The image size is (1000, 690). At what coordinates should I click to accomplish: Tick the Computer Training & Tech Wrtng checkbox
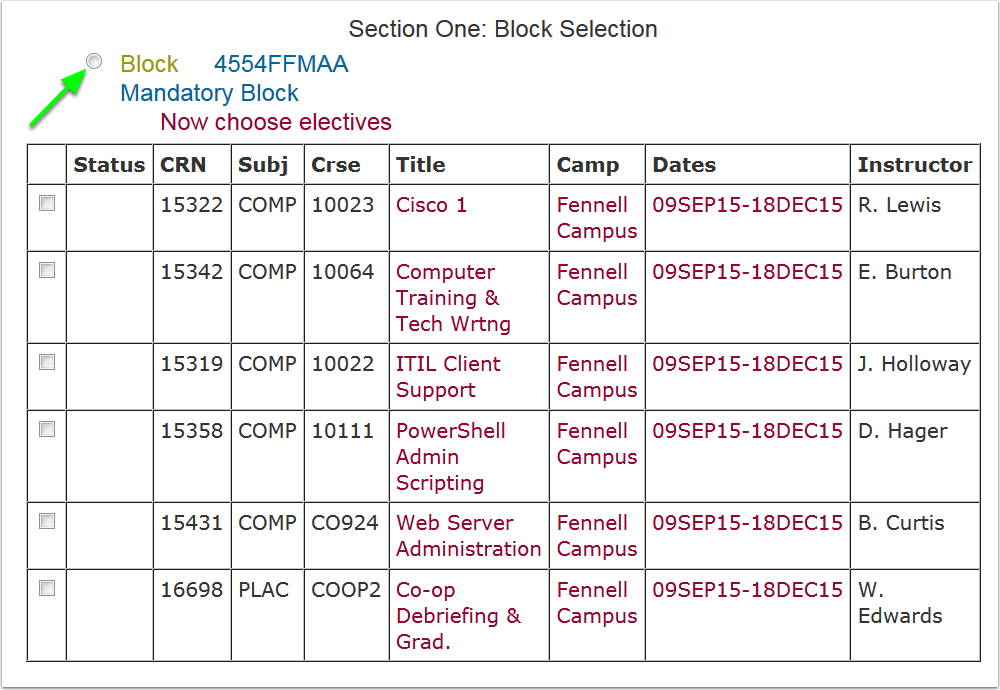tap(47, 270)
